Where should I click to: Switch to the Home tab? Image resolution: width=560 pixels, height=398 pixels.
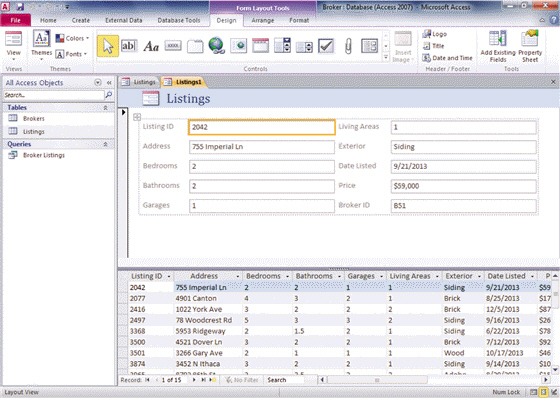[48, 20]
